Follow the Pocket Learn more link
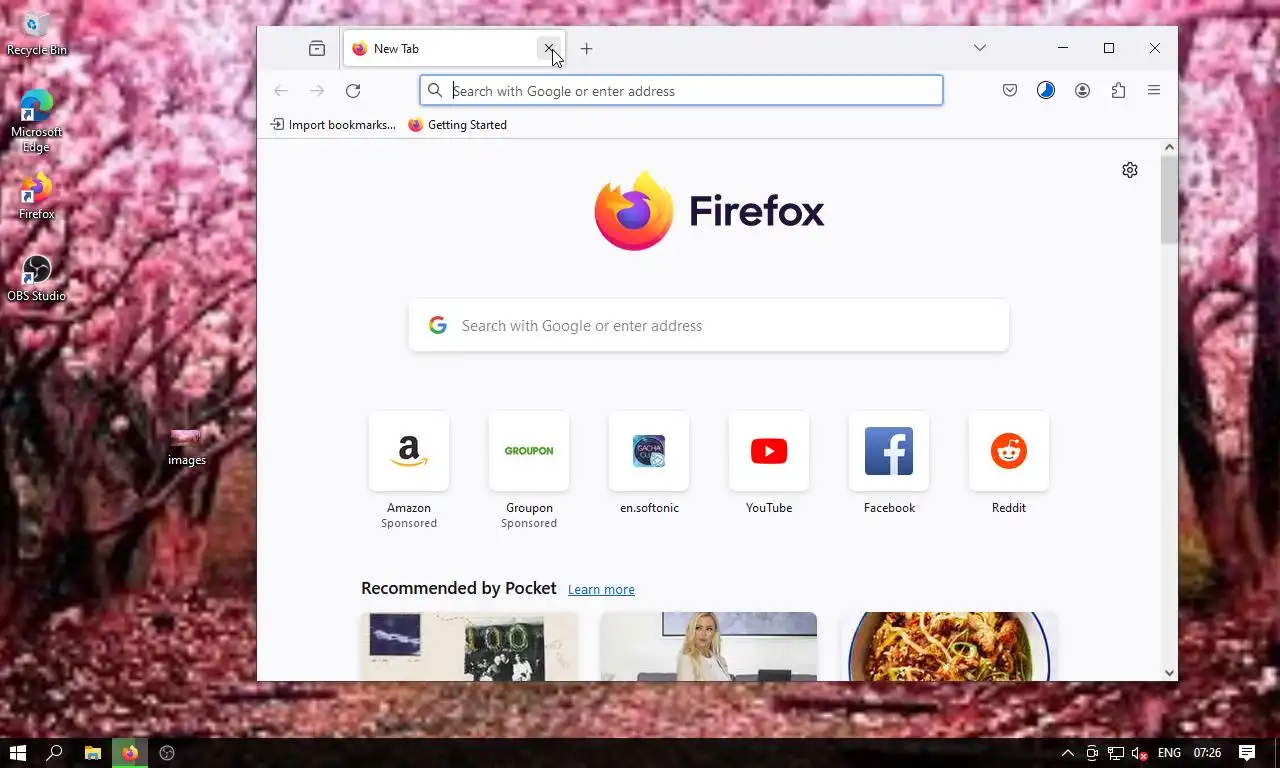 (x=601, y=590)
